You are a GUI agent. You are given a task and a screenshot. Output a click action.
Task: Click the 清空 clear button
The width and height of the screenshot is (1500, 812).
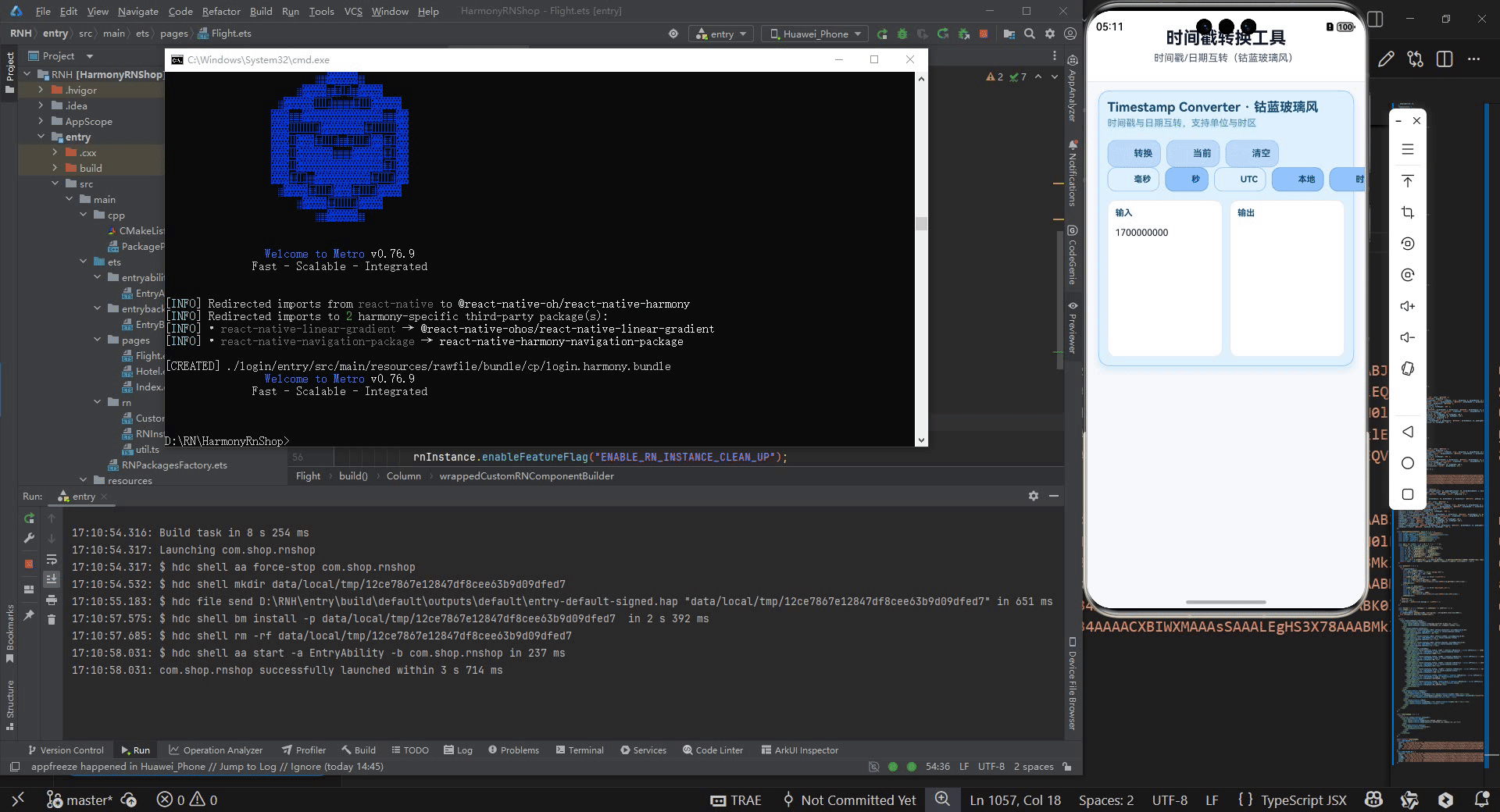point(1252,153)
